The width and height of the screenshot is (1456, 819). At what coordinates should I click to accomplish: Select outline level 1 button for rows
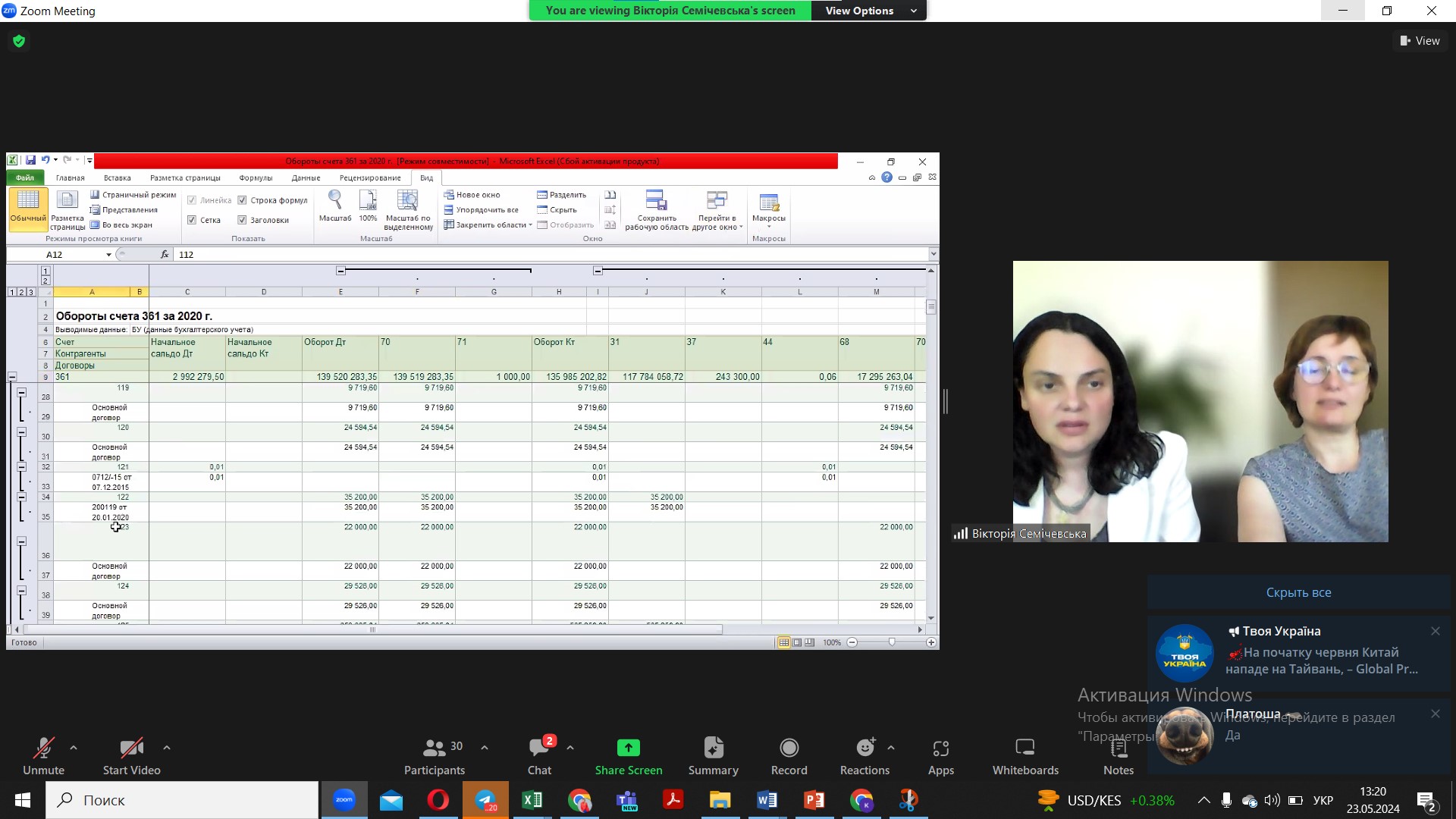[x=11, y=292]
